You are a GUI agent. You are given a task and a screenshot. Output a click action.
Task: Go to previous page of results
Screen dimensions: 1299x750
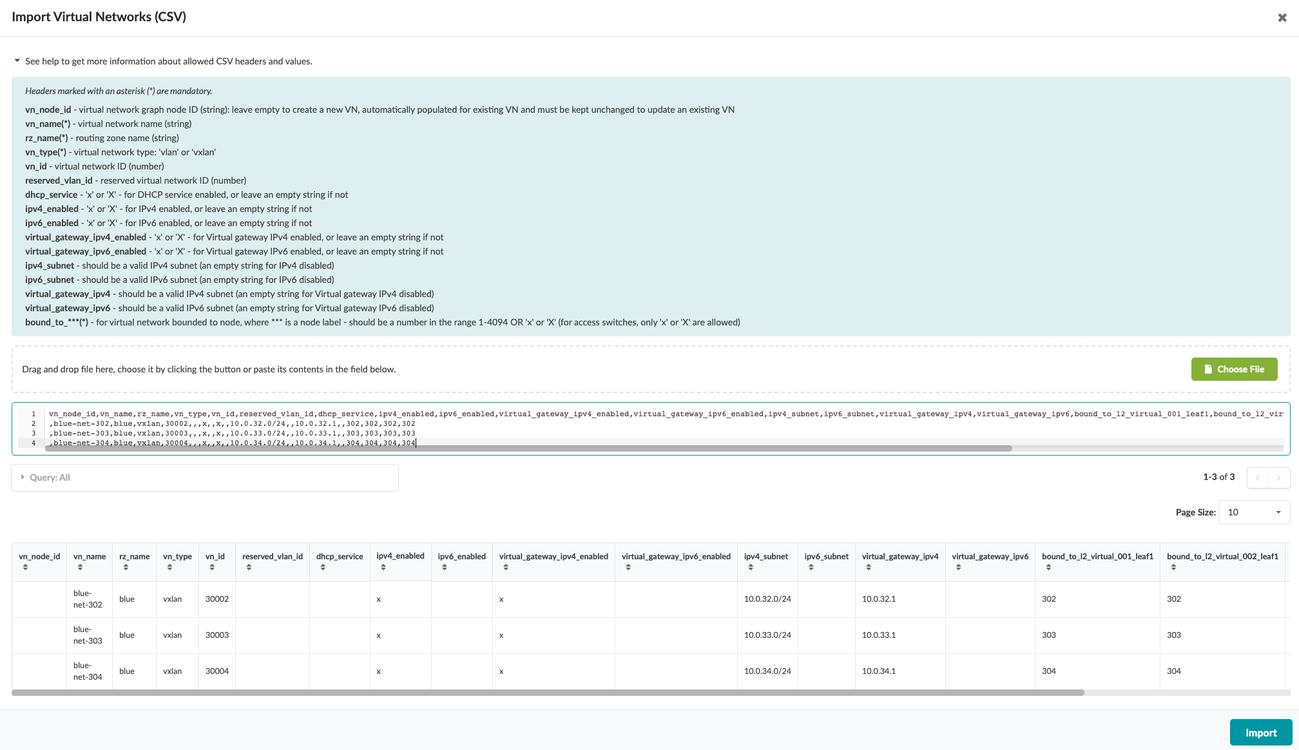click(1257, 478)
